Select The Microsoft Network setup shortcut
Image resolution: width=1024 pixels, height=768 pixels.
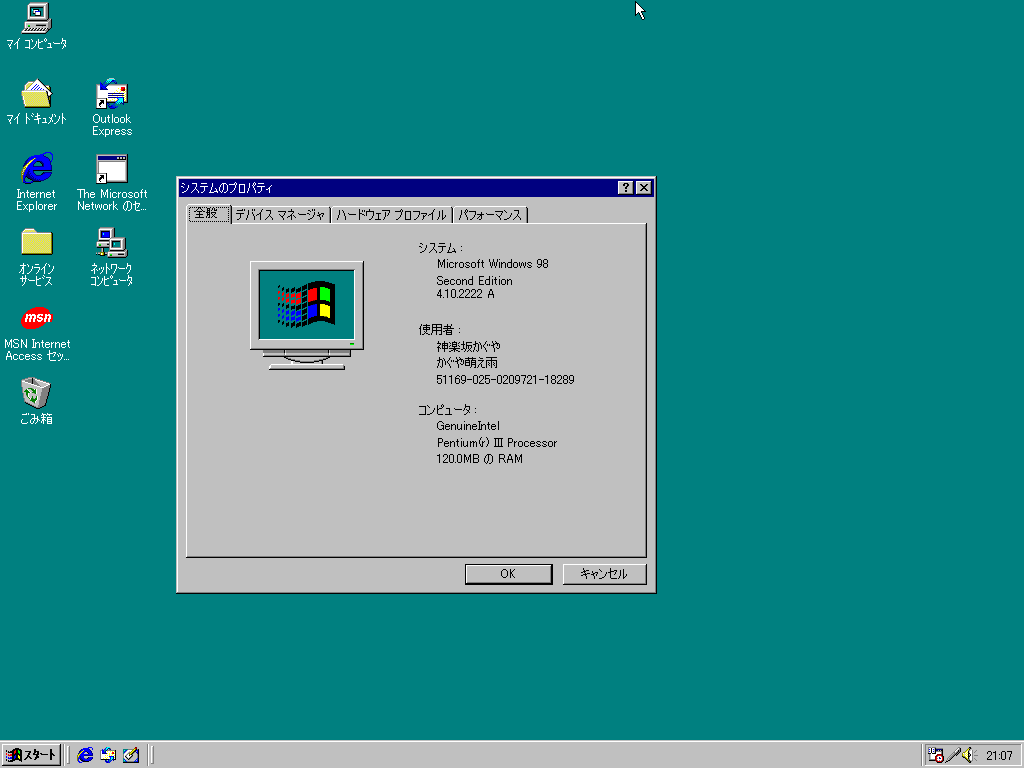111,169
